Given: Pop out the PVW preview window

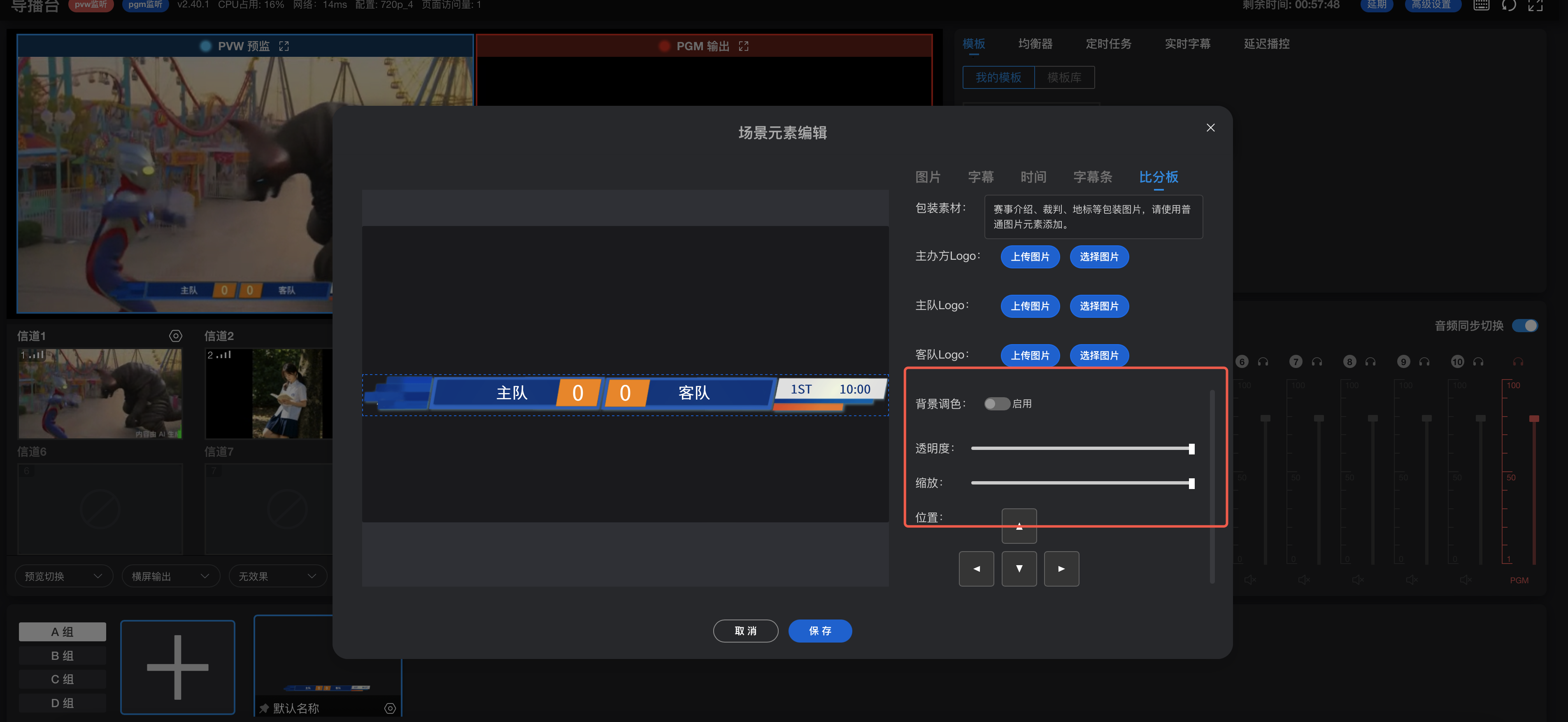Looking at the screenshot, I should pyautogui.click(x=284, y=46).
